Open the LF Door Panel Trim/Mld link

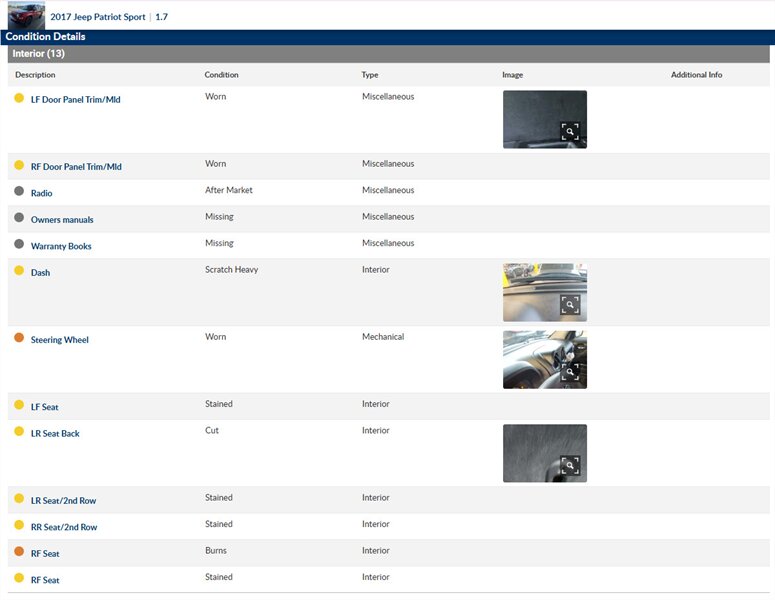pos(75,100)
